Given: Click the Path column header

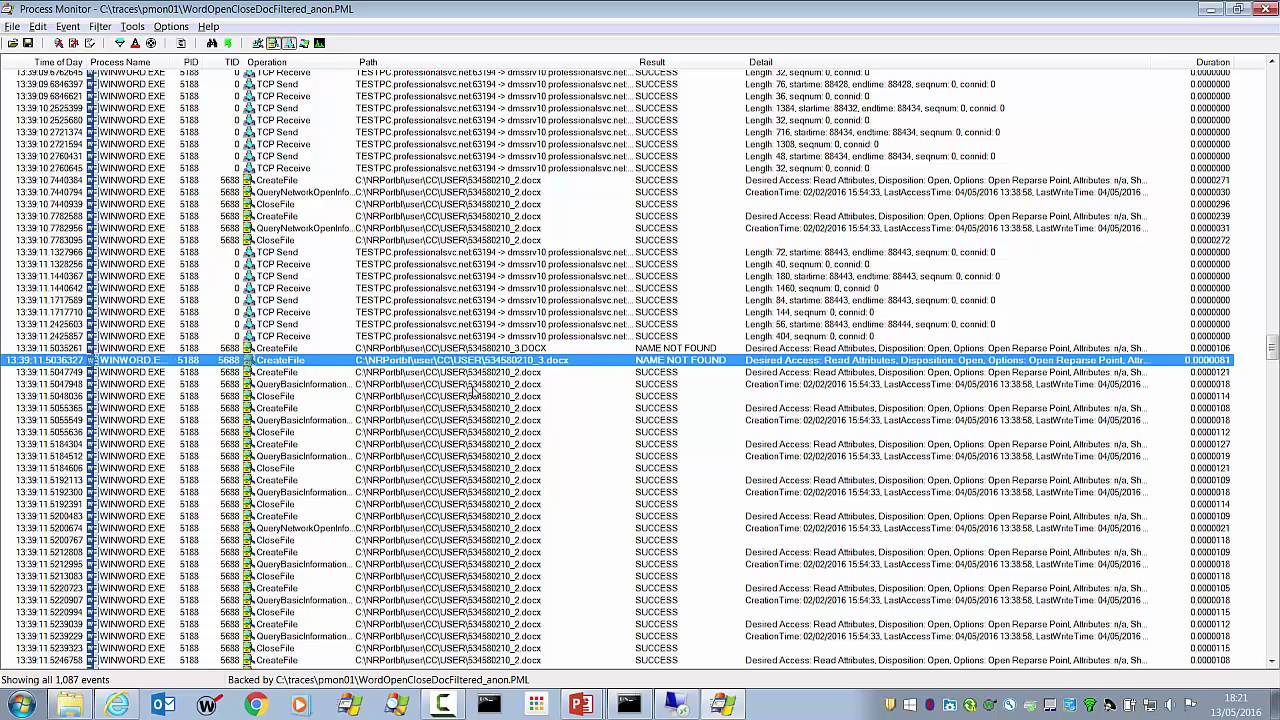Looking at the screenshot, I should point(494,62).
